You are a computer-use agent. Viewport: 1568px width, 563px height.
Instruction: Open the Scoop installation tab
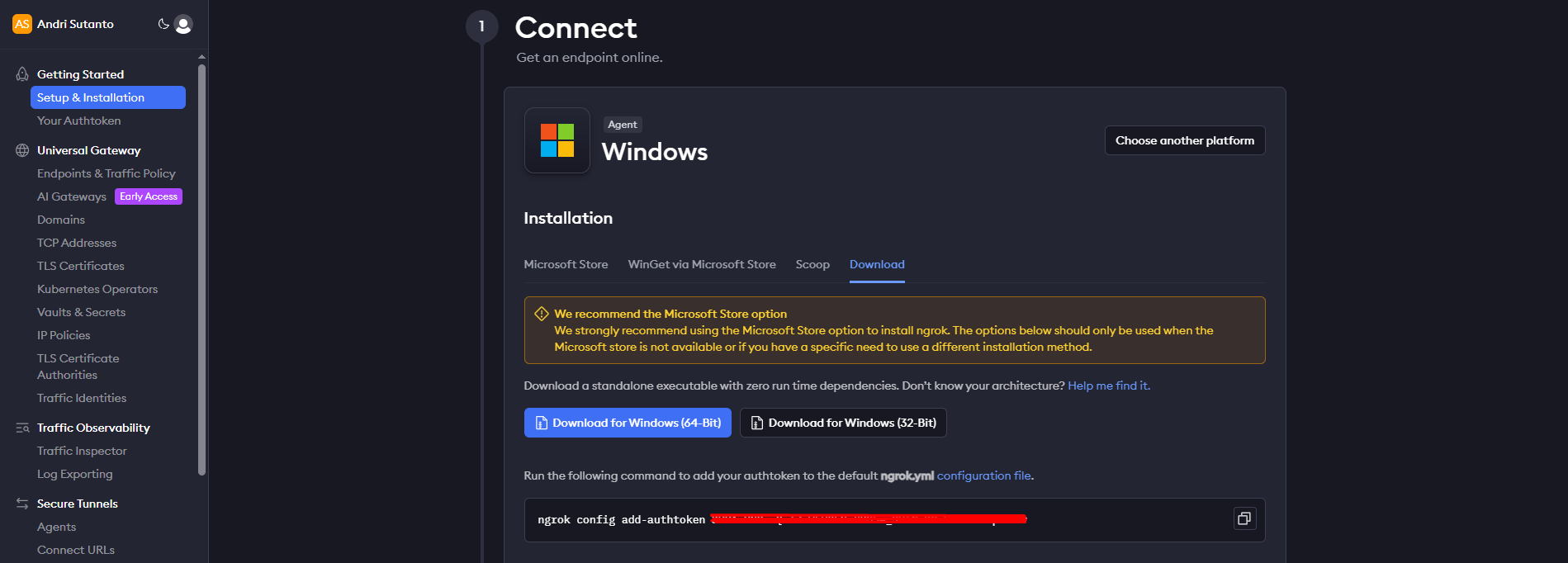[812, 264]
